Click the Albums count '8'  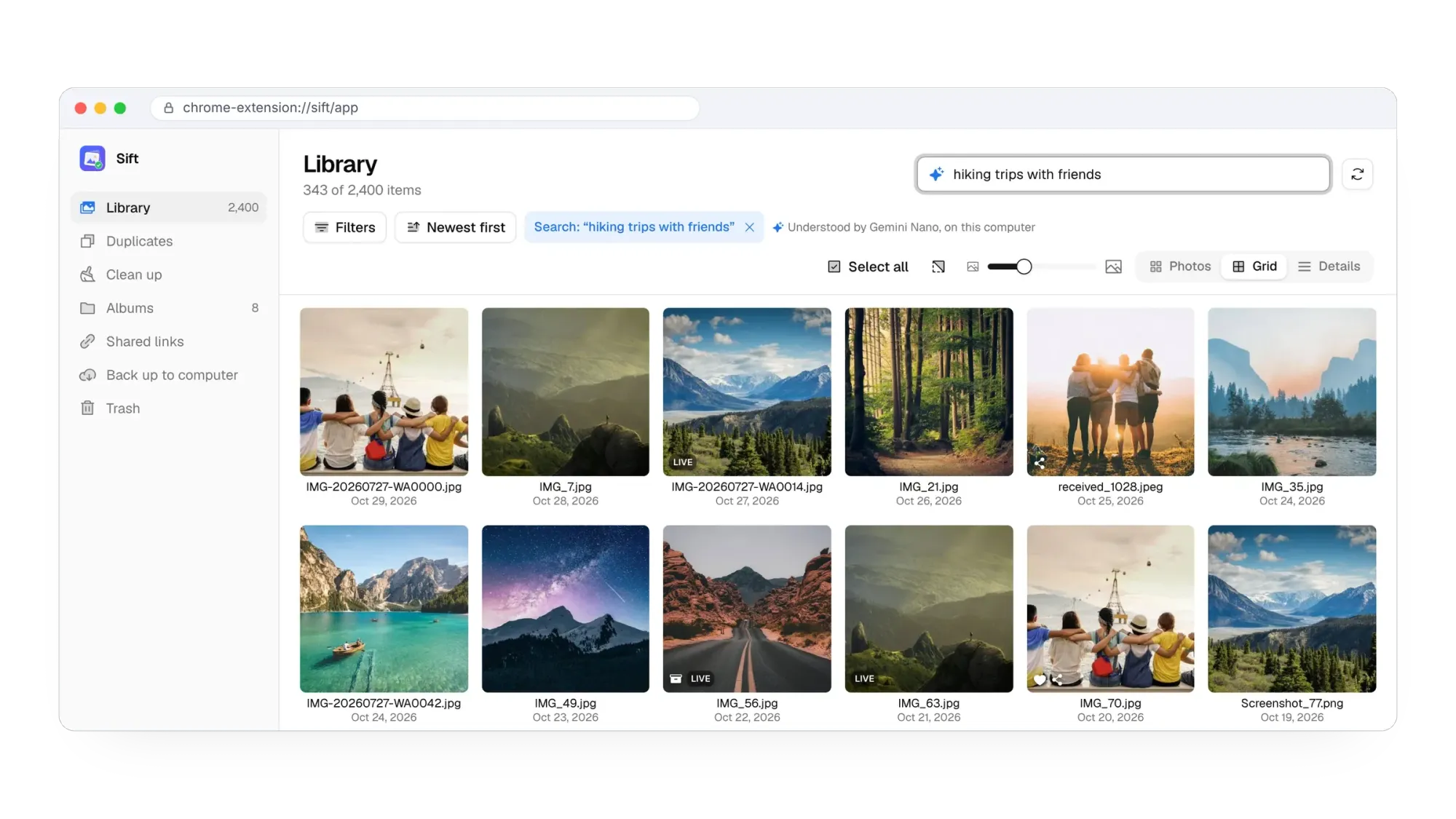tap(255, 308)
